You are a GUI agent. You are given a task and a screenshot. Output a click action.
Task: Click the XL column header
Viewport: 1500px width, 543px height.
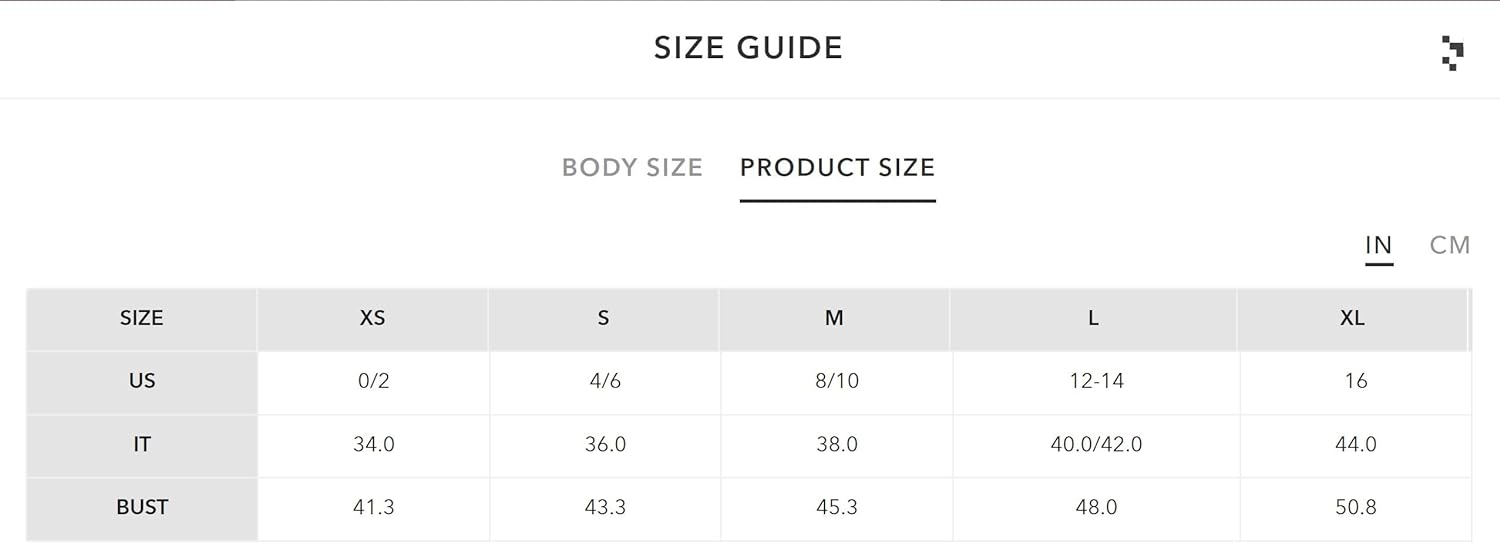pyautogui.click(x=1353, y=319)
